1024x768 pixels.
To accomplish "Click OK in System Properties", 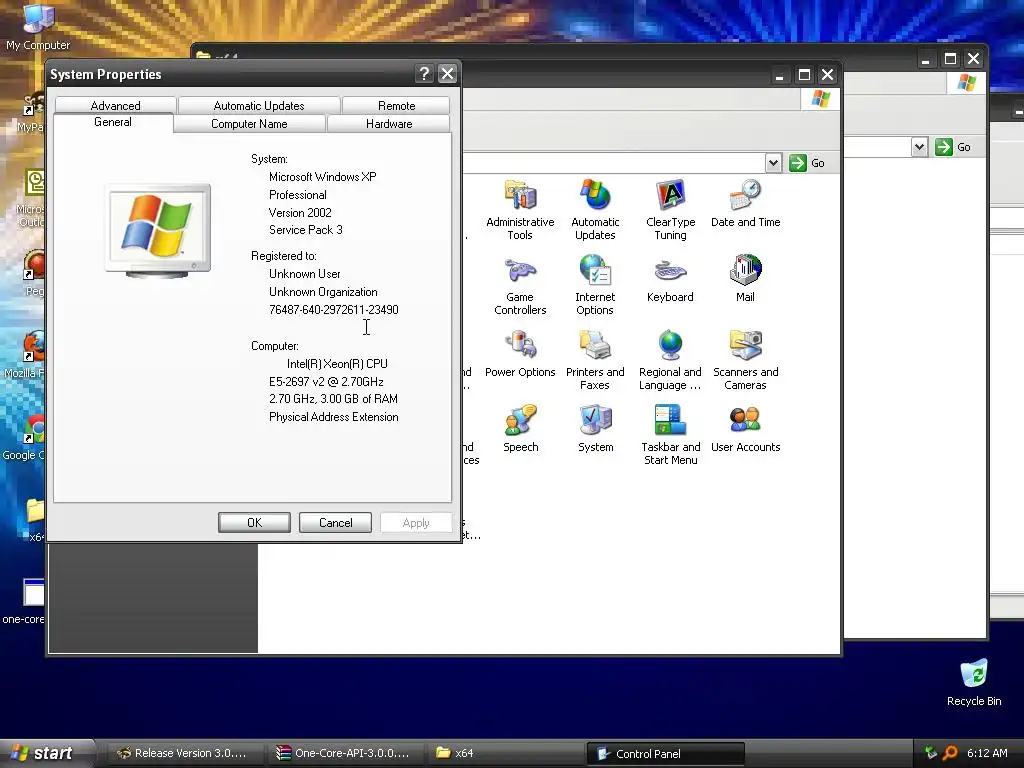I will [254, 522].
